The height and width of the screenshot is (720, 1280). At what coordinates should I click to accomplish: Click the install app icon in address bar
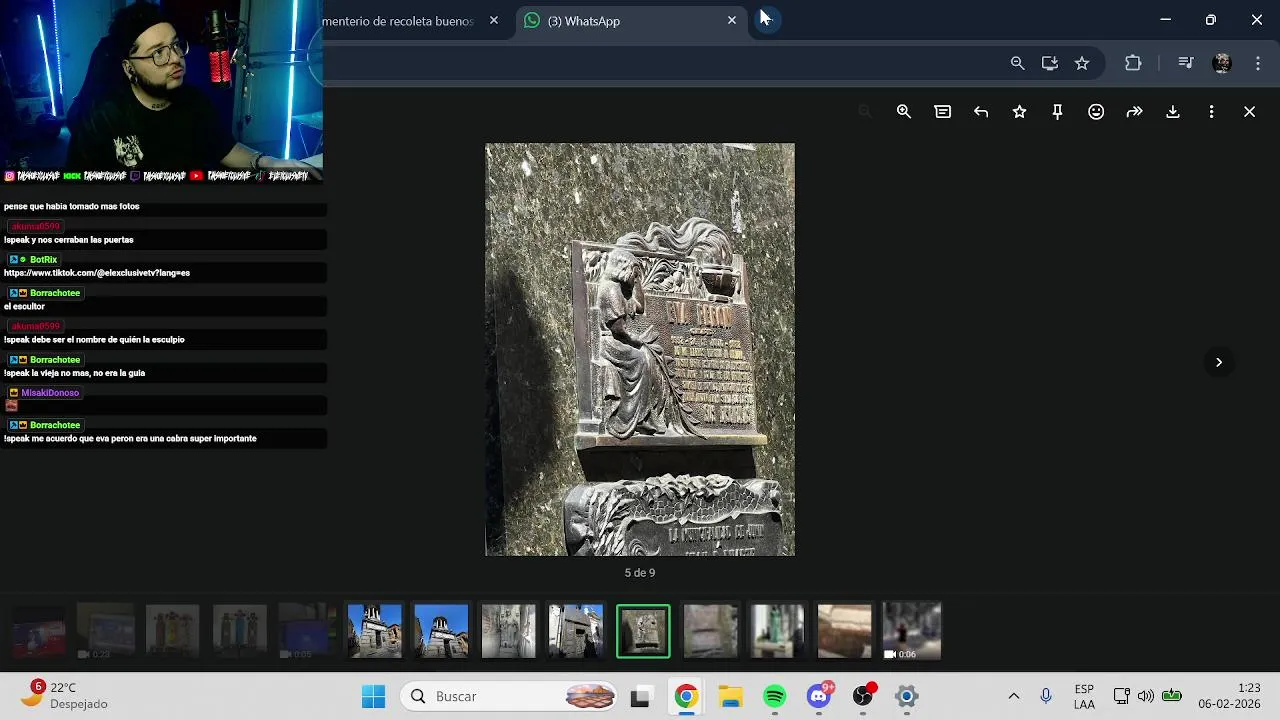(1050, 63)
